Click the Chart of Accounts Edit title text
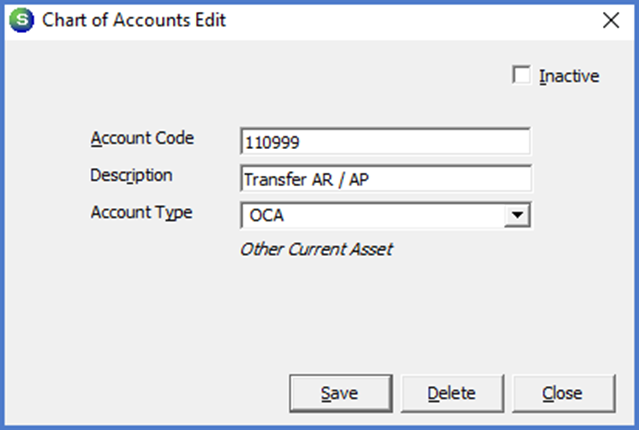This screenshot has height=430, width=639. click(133, 21)
